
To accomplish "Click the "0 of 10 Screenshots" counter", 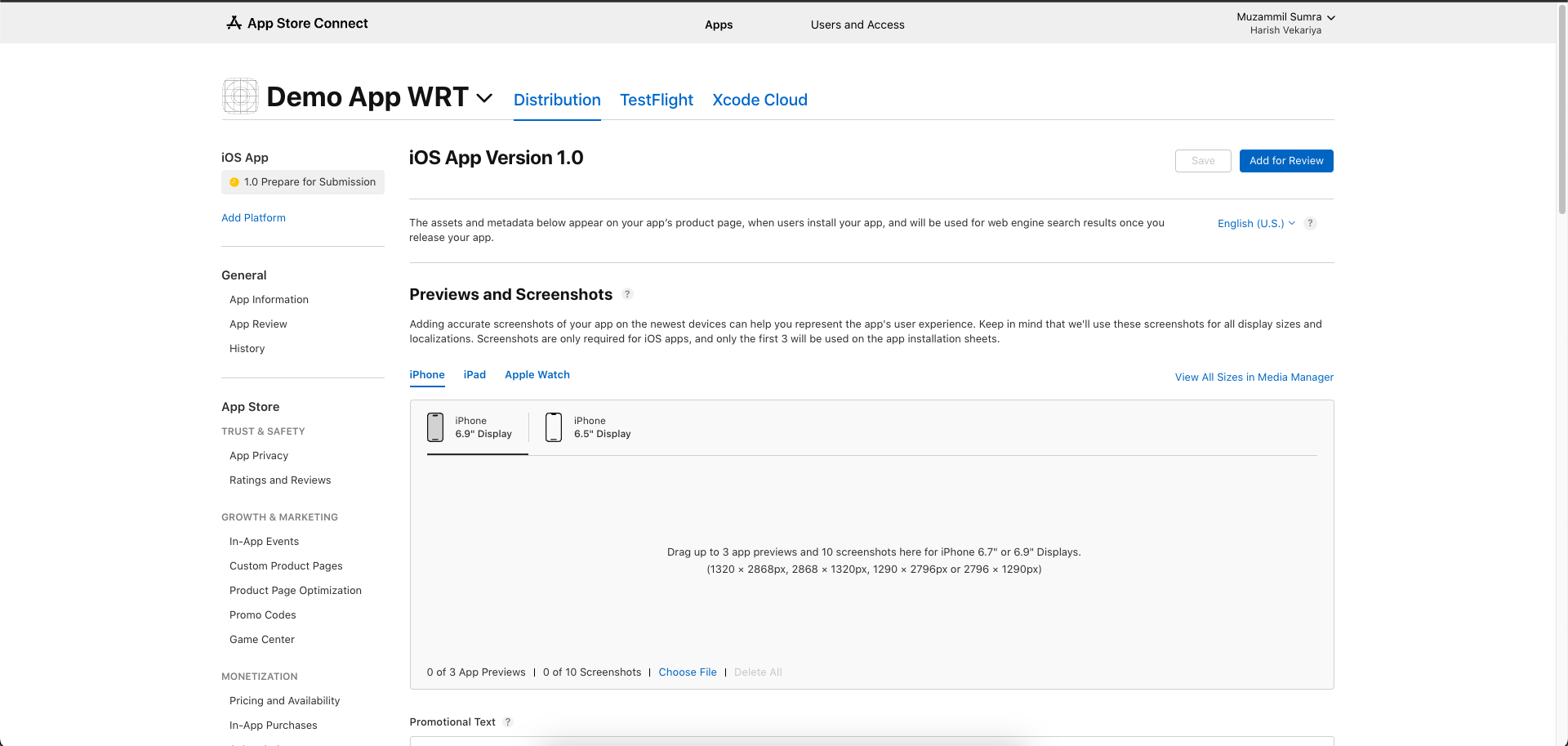I will (x=592, y=672).
